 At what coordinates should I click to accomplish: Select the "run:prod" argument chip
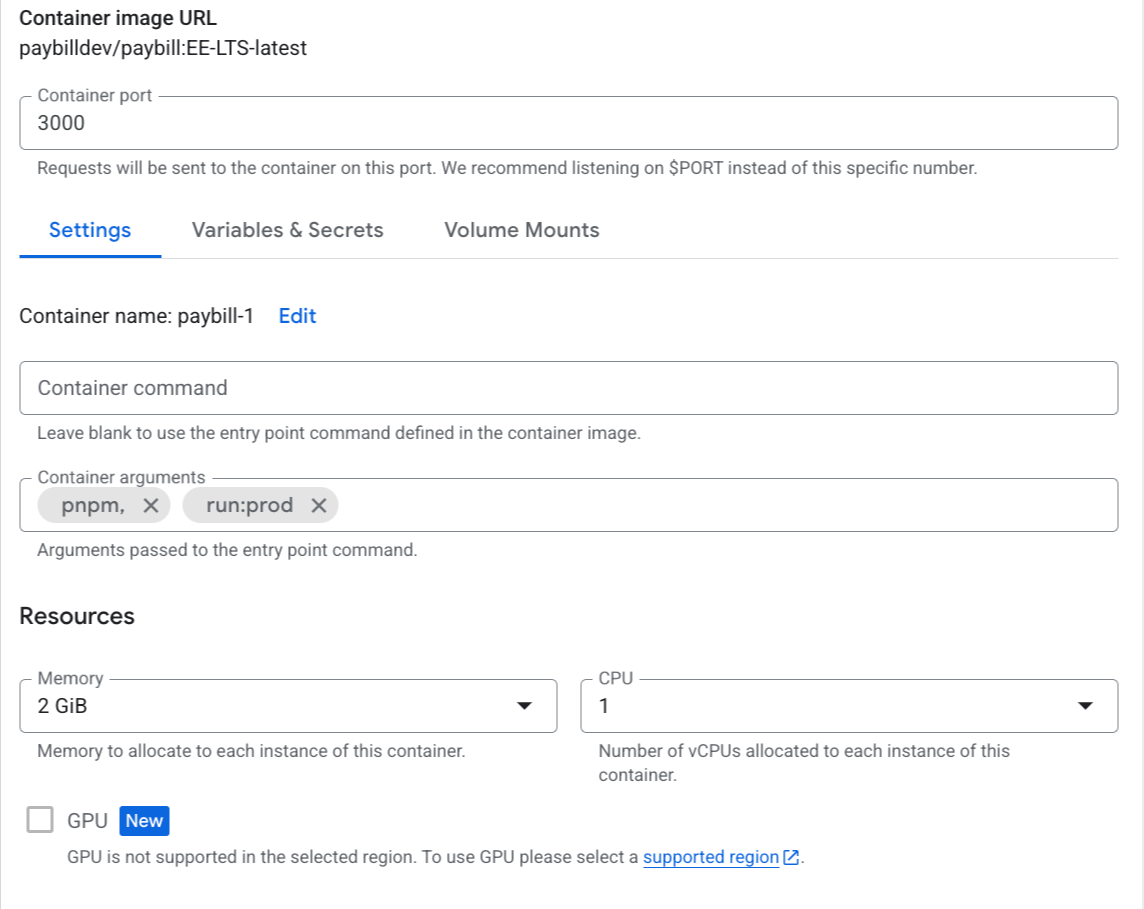(248, 505)
